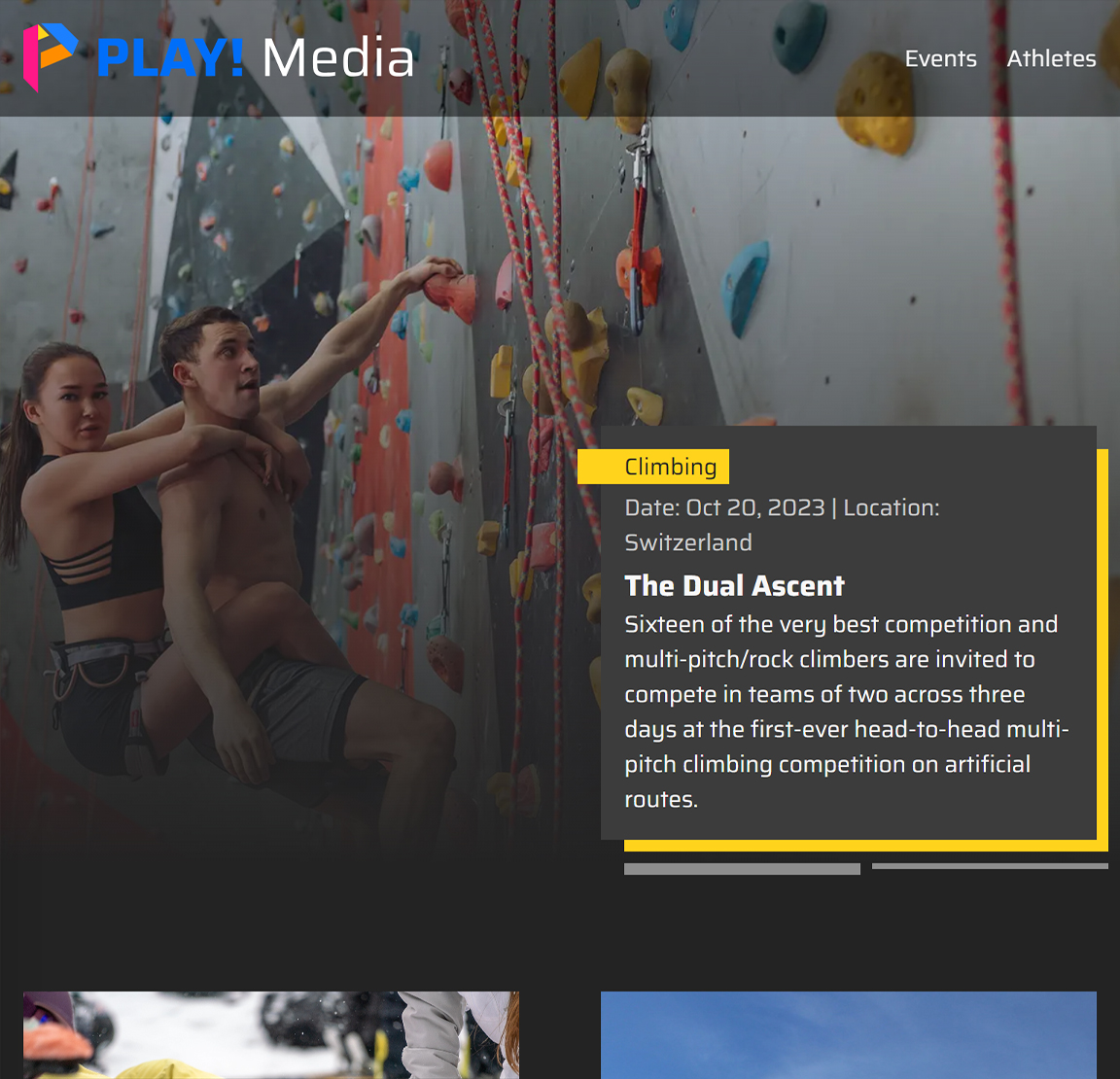Open the Events navigation item

(x=941, y=58)
